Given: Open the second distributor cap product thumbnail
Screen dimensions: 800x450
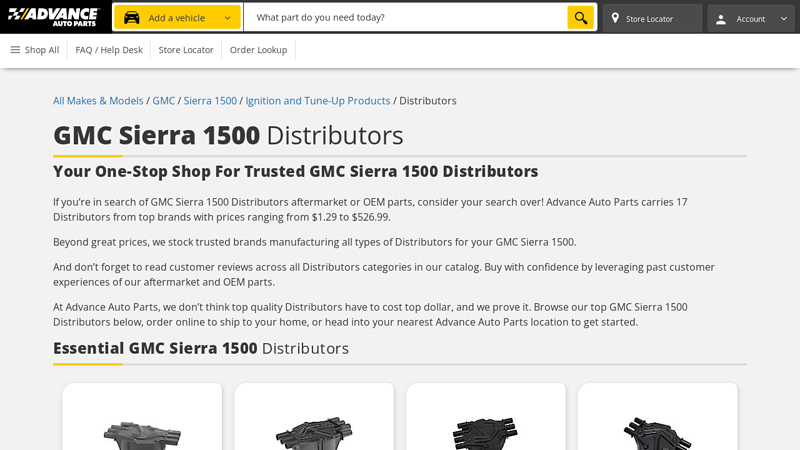Looking at the screenshot, I should click(314, 434).
